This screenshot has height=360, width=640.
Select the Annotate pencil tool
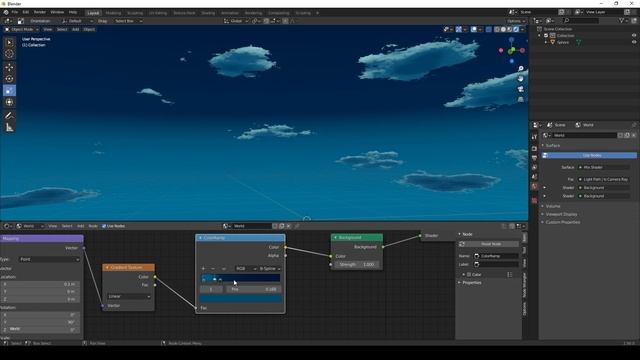(9, 116)
